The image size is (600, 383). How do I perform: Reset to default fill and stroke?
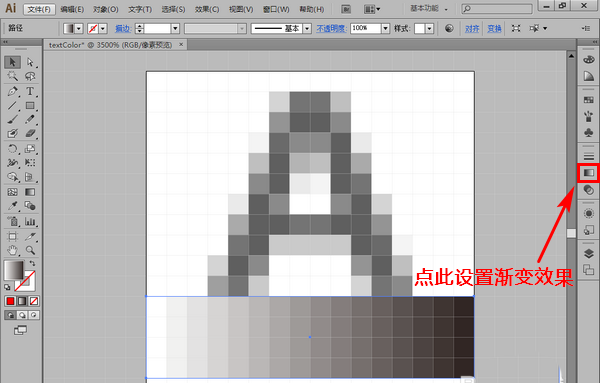pyautogui.click(x=7, y=287)
